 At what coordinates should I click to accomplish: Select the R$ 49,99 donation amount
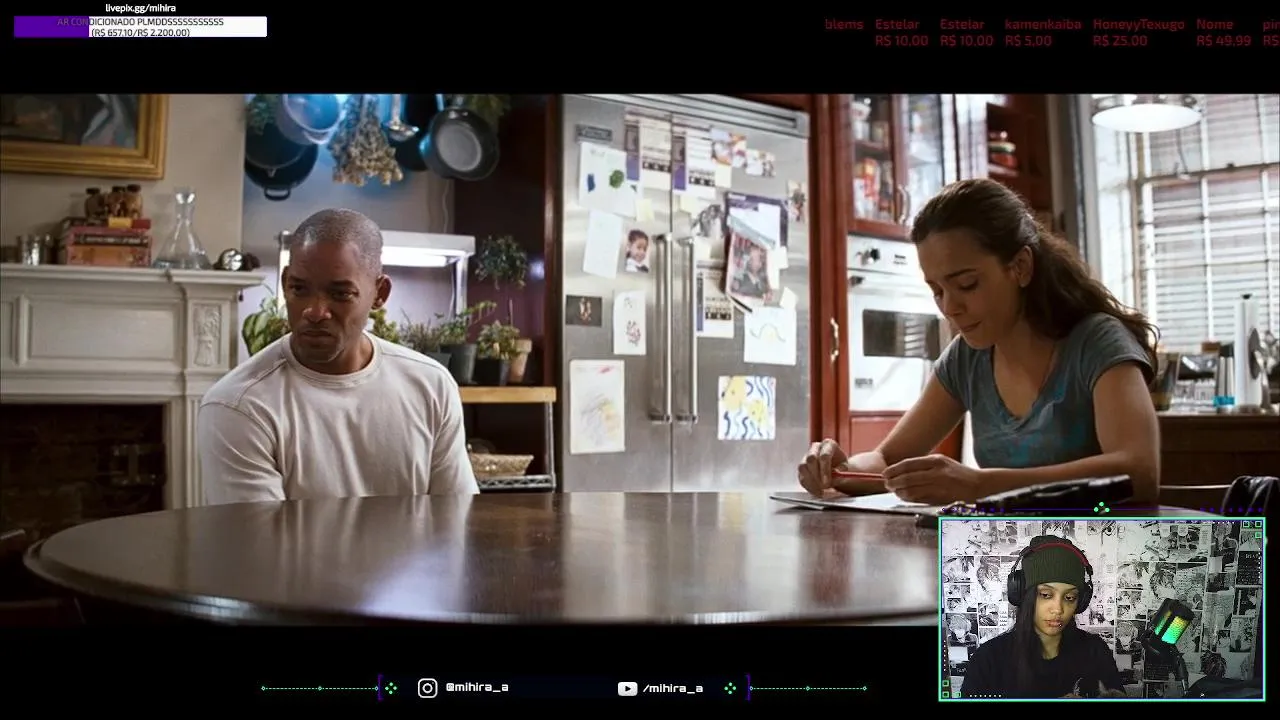[x=1223, y=41]
